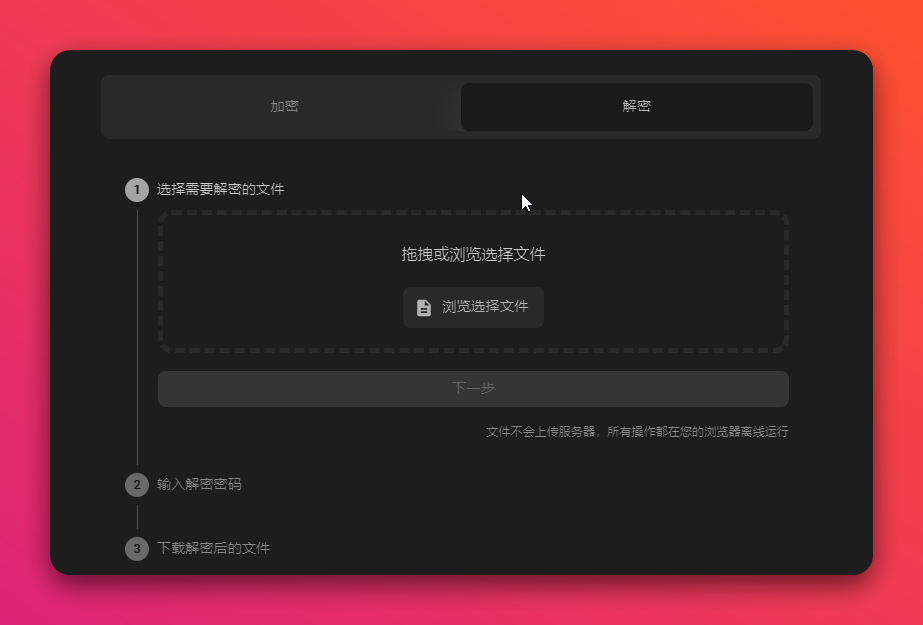Open step 3 circle 下载解密后的文件
This screenshot has height=625, width=923.
[137, 548]
